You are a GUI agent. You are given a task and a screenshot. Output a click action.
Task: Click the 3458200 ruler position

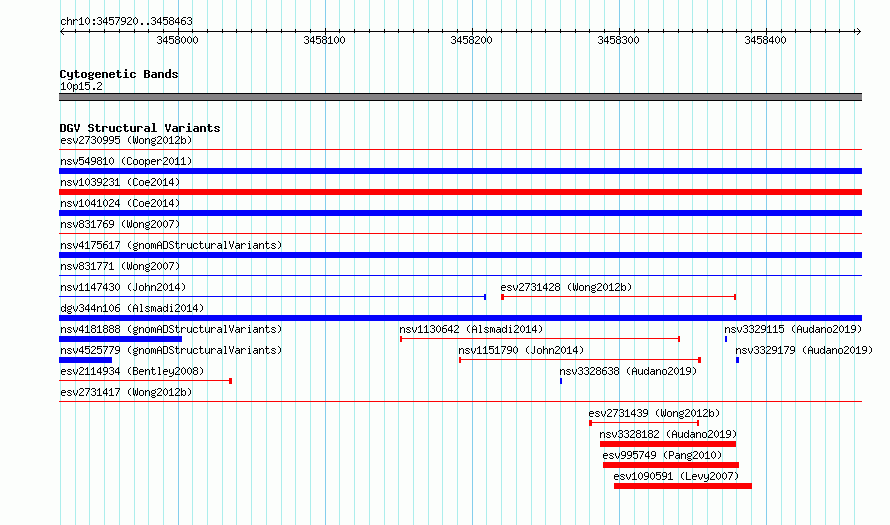click(x=471, y=40)
